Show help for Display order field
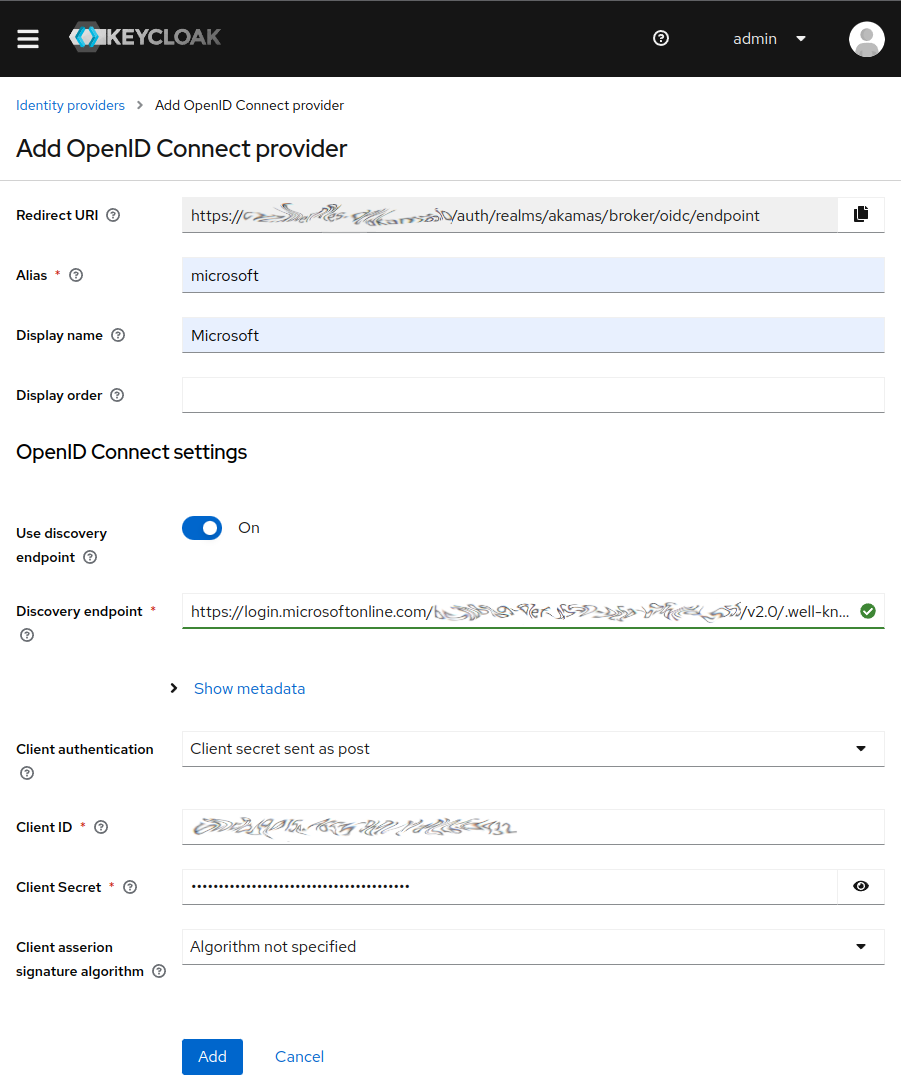 click(117, 395)
